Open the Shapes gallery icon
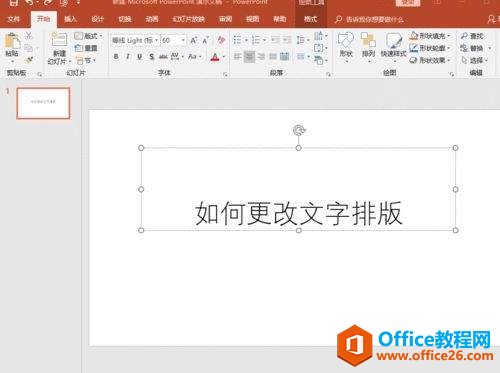This screenshot has width=500, height=373. (x=345, y=40)
